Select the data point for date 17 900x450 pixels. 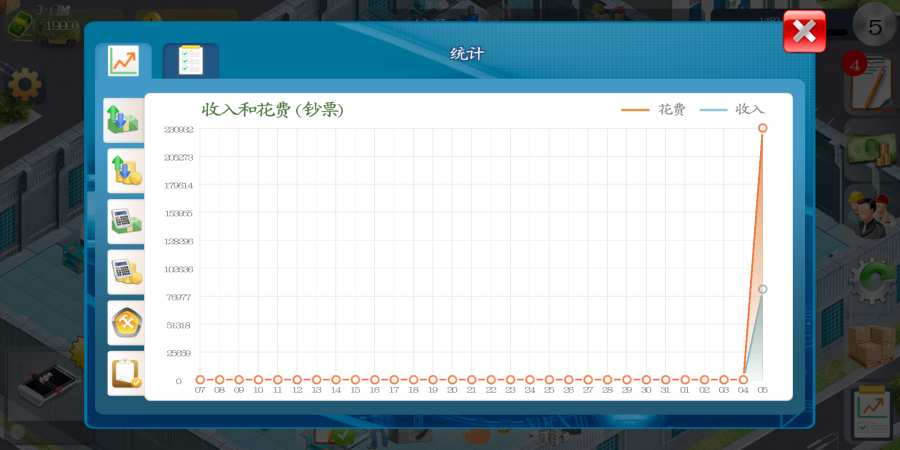click(x=394, y=379)
